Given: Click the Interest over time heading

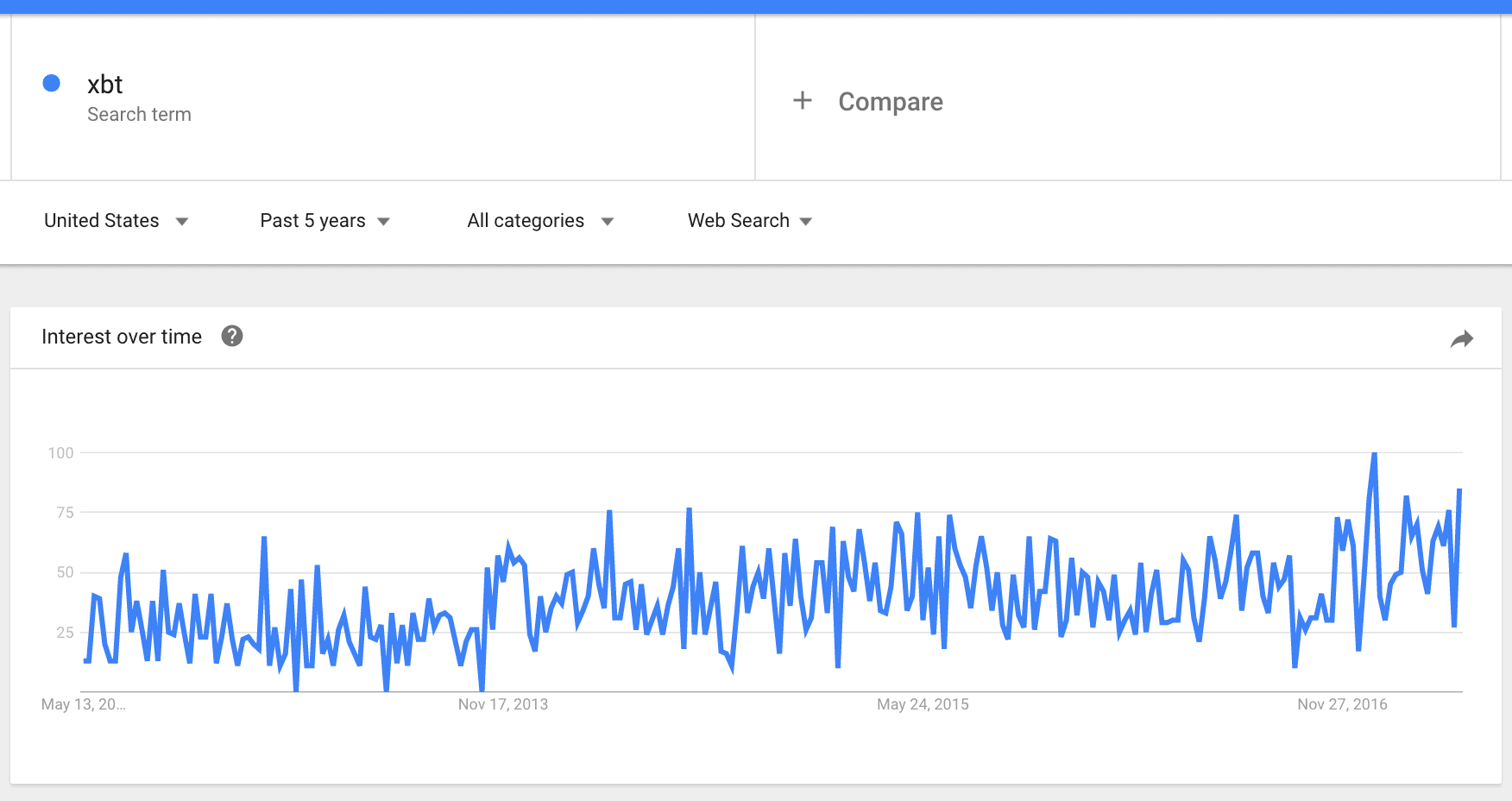Looking at the screenshot, I should click(x=122, y=337).
